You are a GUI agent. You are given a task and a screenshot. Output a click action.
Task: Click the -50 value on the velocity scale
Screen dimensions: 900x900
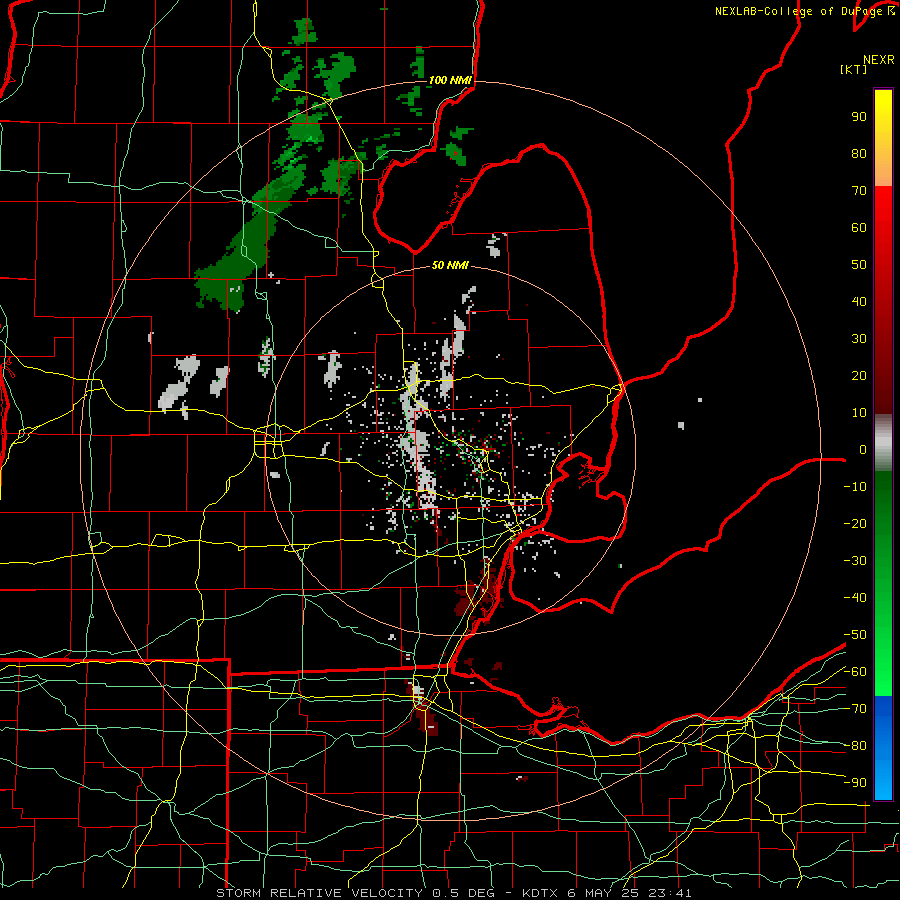coord(855,634)
